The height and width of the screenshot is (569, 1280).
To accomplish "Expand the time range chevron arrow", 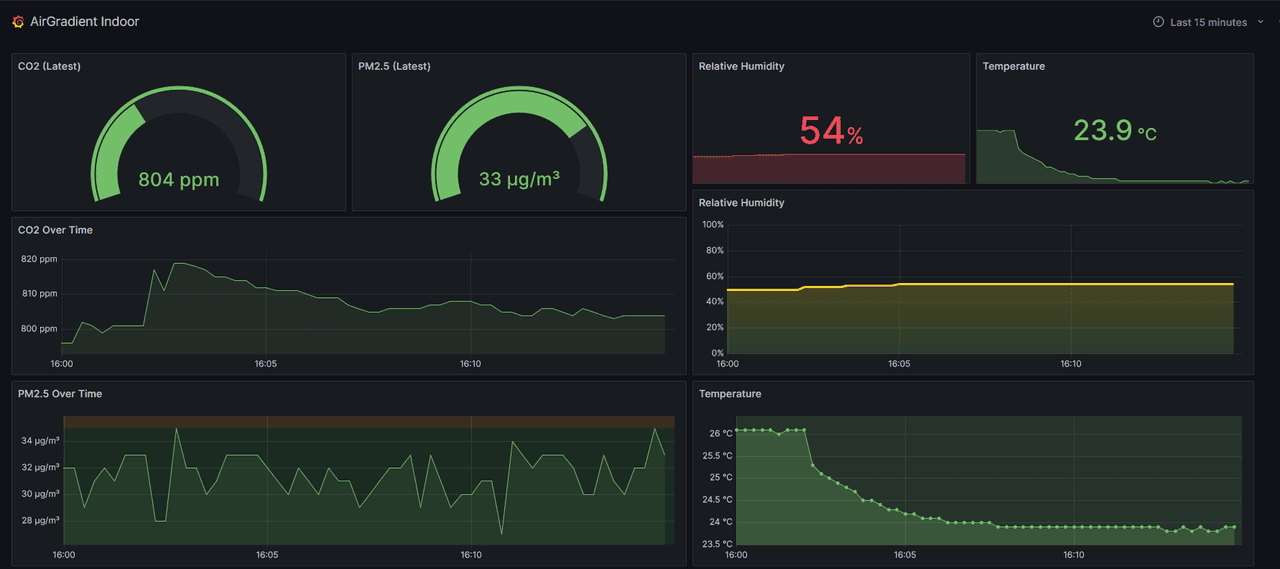I will (x=1261, y=22).
